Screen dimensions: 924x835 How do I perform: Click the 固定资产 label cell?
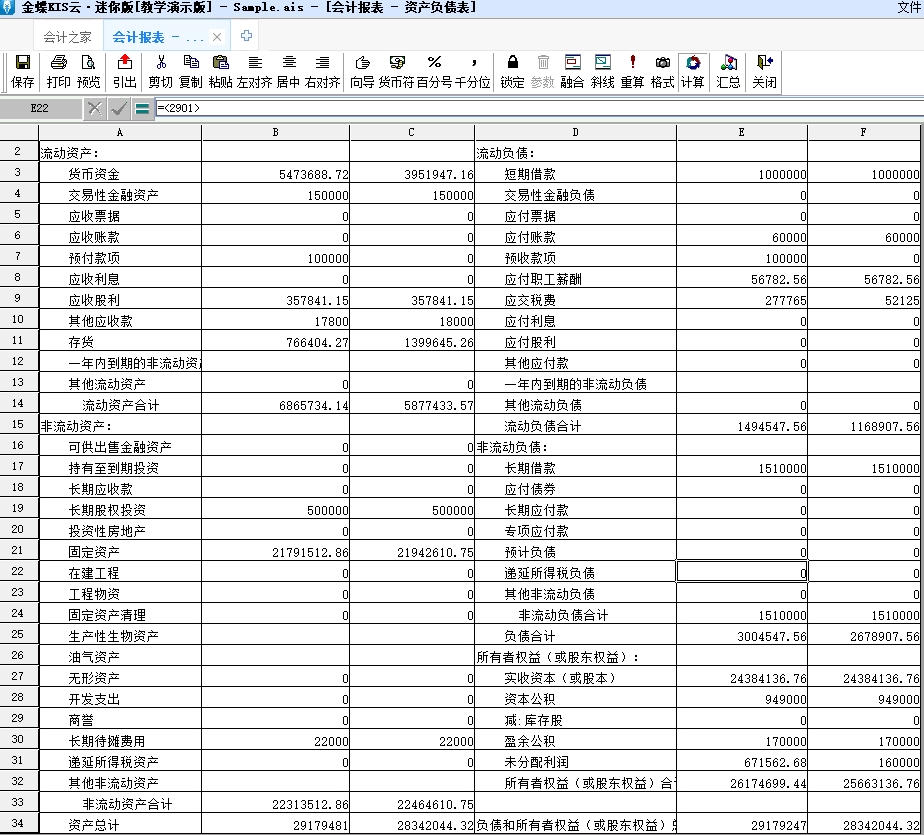tap(120, 552)
